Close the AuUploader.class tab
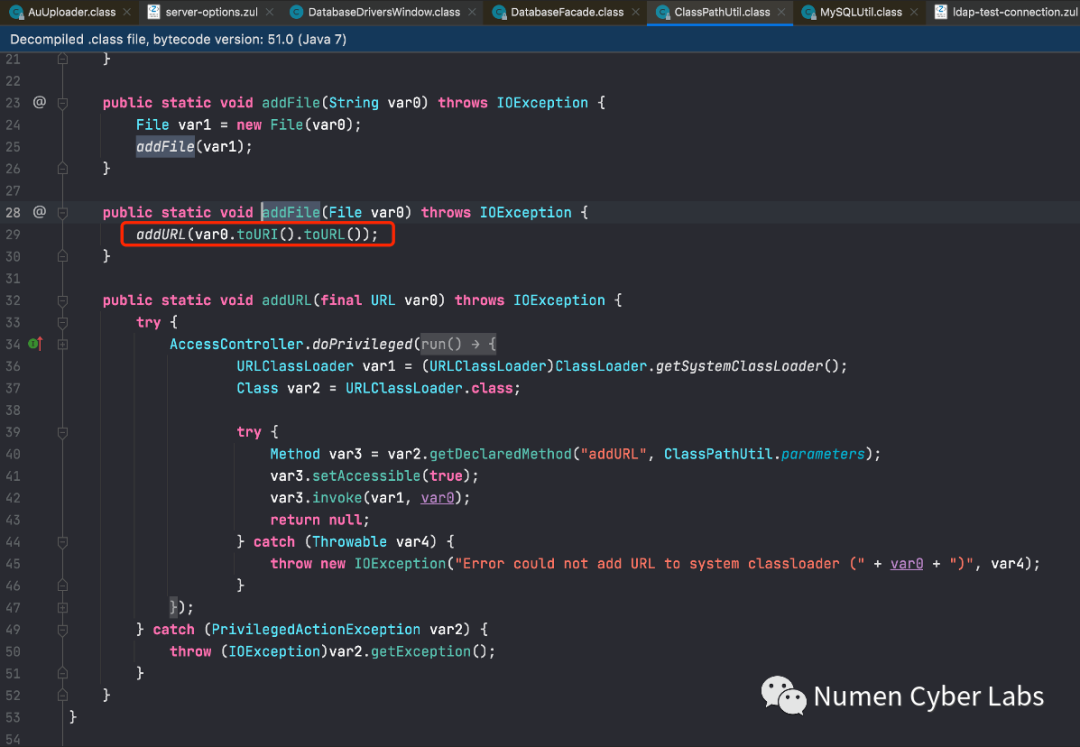 click(x=127, y=12)
